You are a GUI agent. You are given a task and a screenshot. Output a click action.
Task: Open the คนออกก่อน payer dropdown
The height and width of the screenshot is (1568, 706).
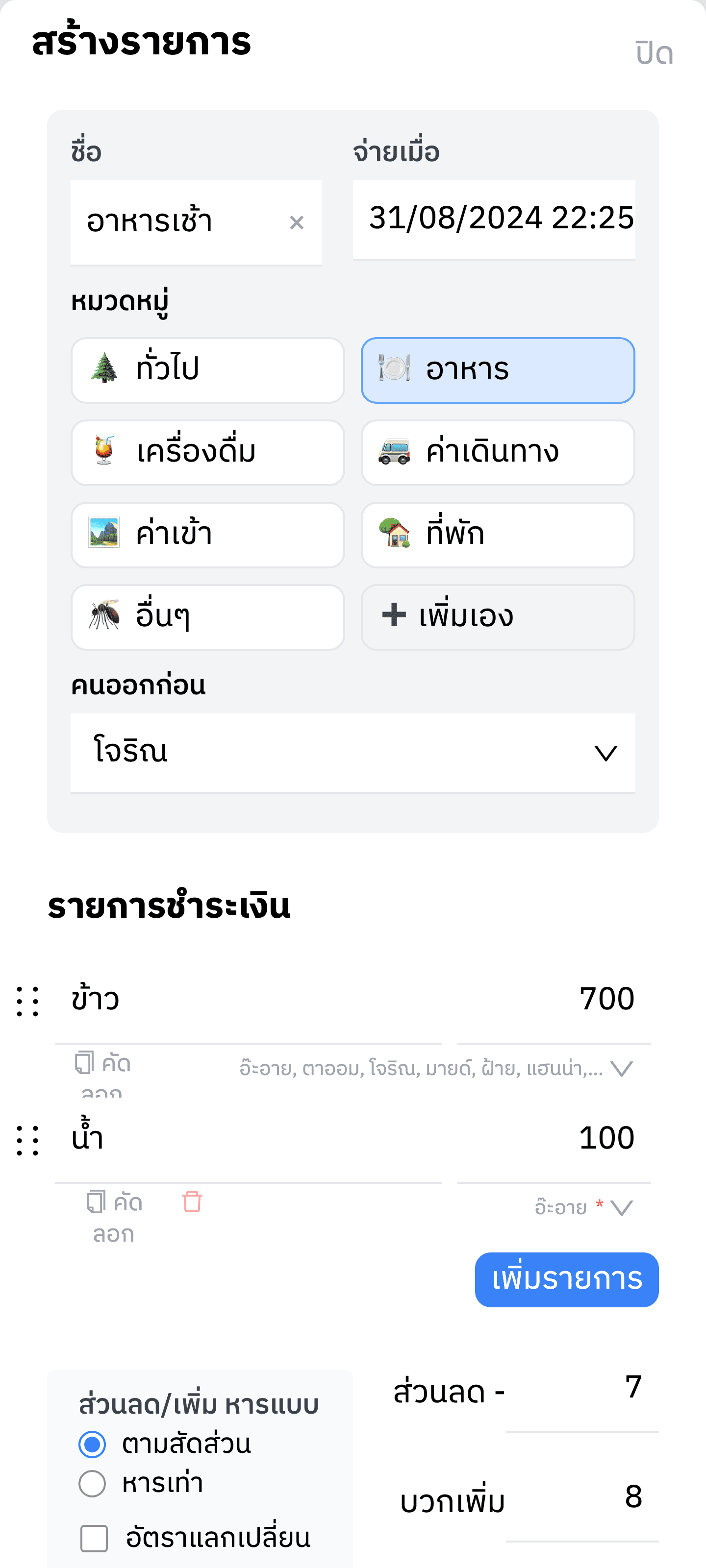(353, 752)
